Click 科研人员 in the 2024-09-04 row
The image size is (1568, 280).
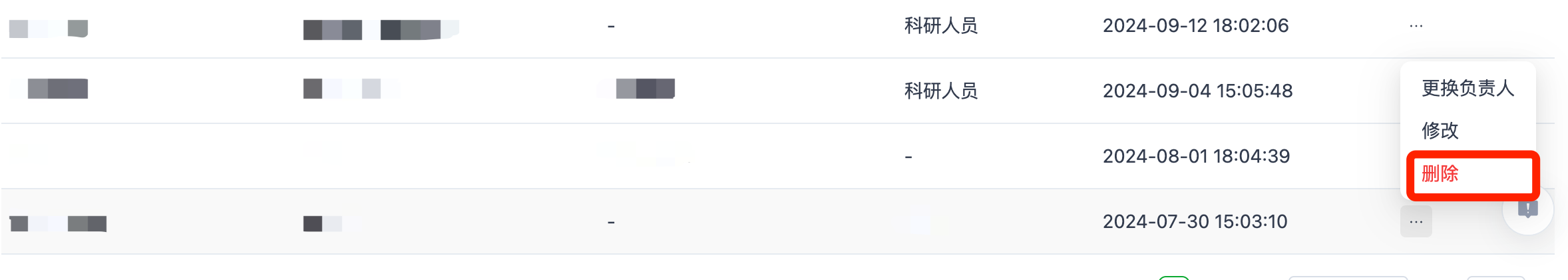940,91
